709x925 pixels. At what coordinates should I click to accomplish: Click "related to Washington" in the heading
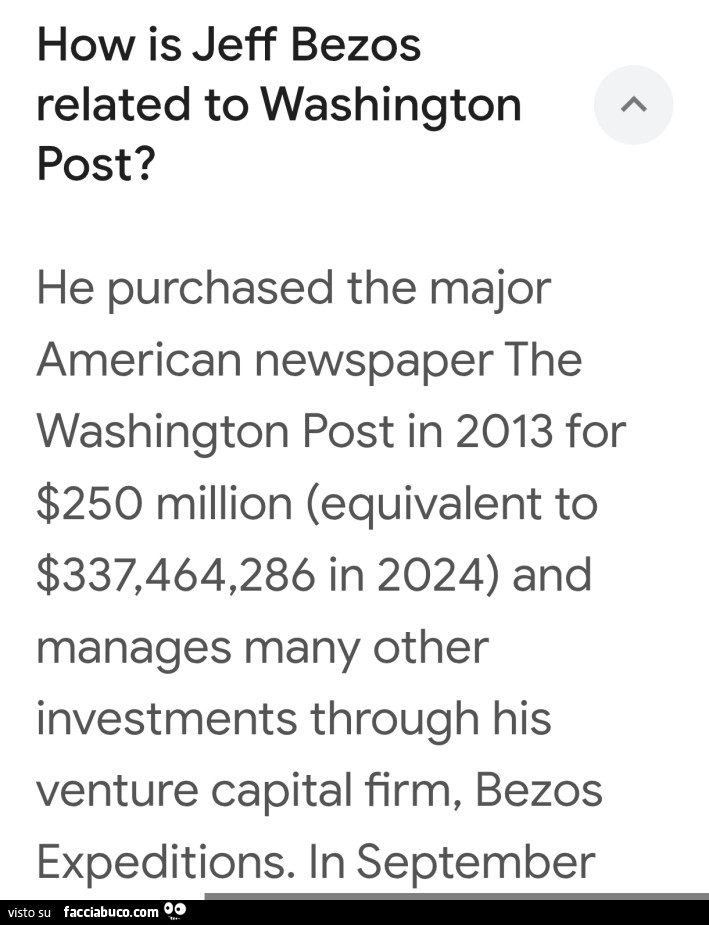(278, 104)
